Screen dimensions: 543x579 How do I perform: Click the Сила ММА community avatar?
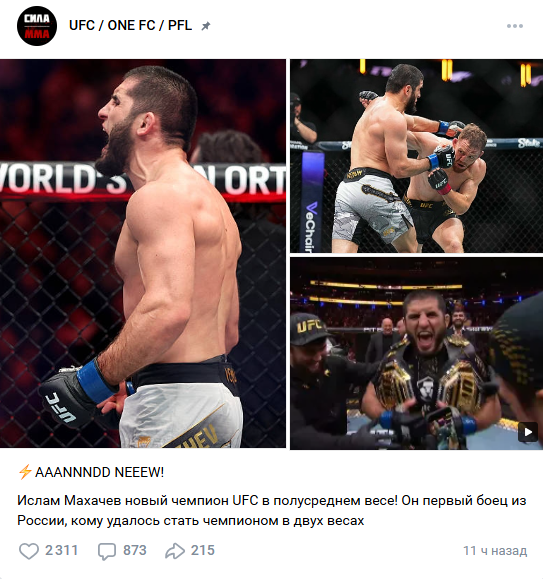pyautogui.click(x=37, y=26)
